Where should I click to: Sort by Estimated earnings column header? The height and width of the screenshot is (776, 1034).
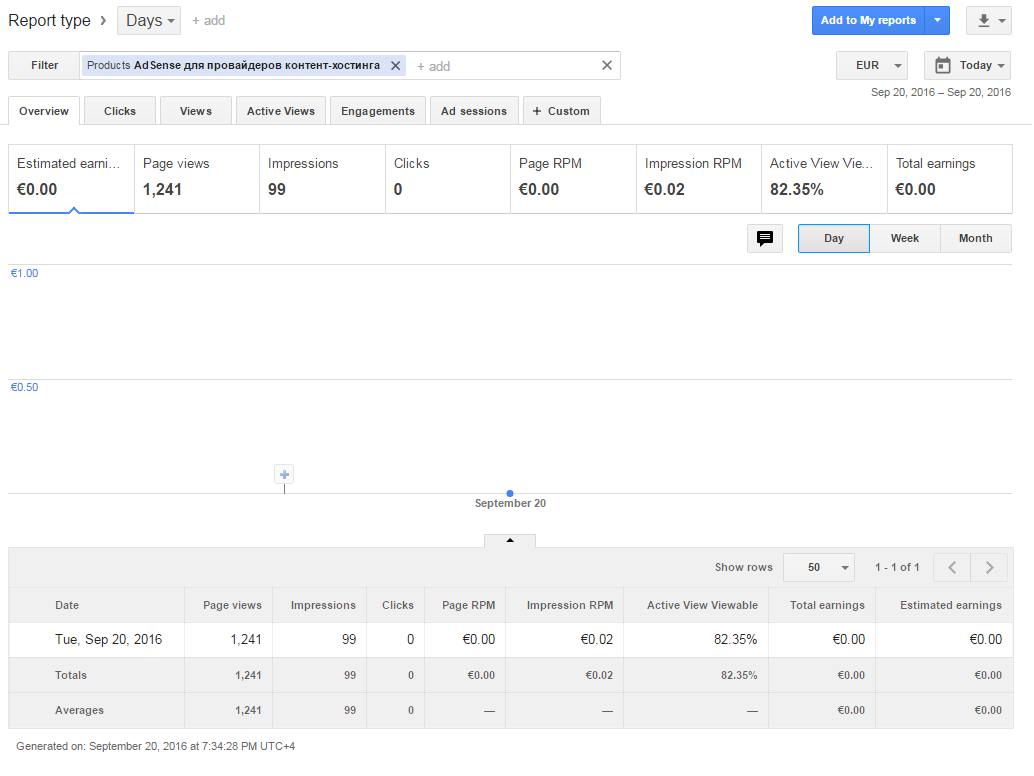[x=950, y=605]
